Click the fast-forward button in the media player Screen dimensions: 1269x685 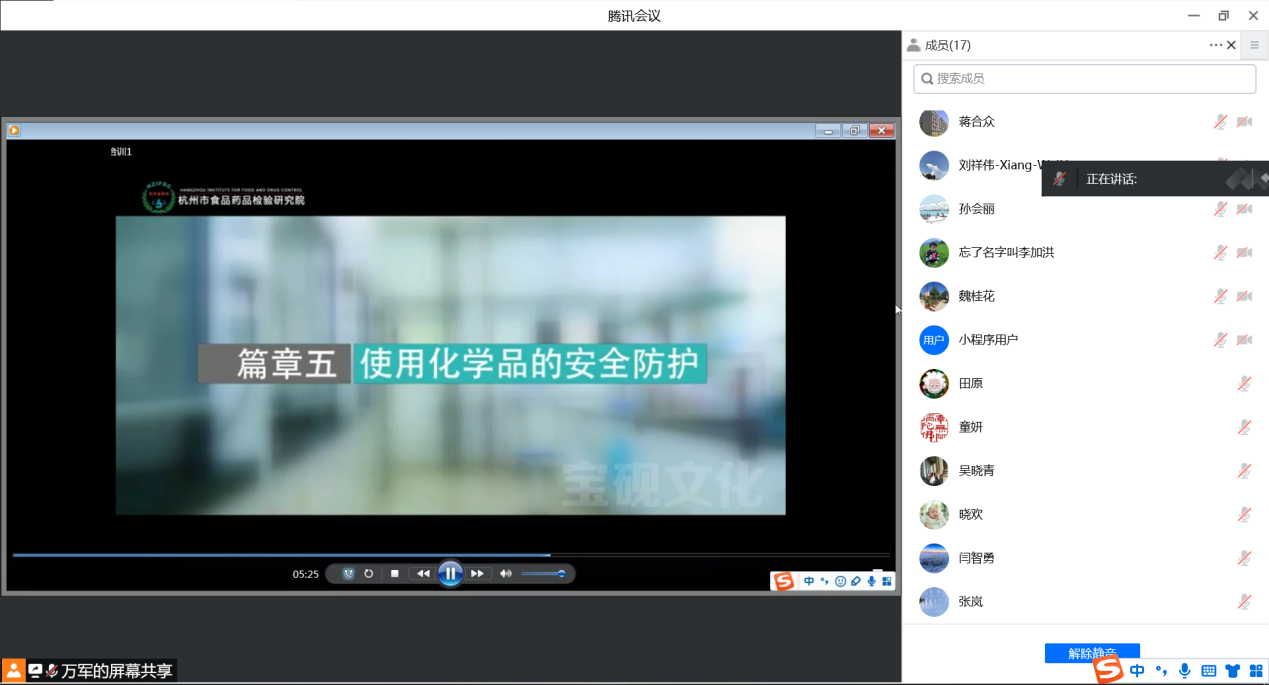[x=477, y=574]
